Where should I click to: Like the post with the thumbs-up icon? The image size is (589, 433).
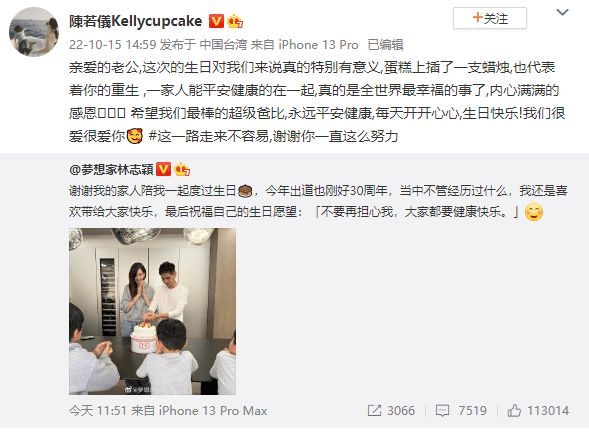[x=514, y=410]
